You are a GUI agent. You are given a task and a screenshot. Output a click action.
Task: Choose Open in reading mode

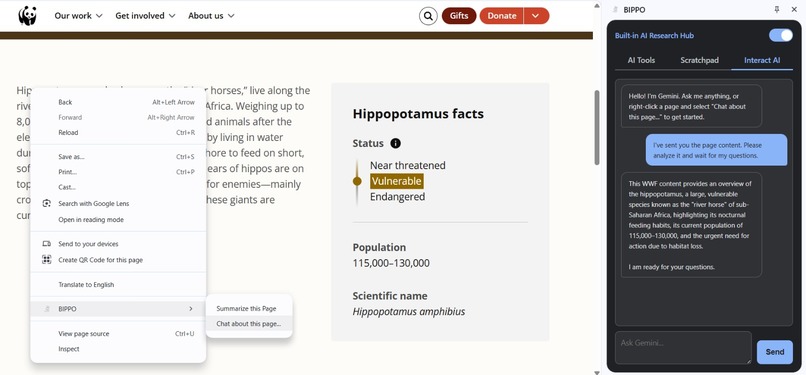pyautogui.click(x=118, y=220)
